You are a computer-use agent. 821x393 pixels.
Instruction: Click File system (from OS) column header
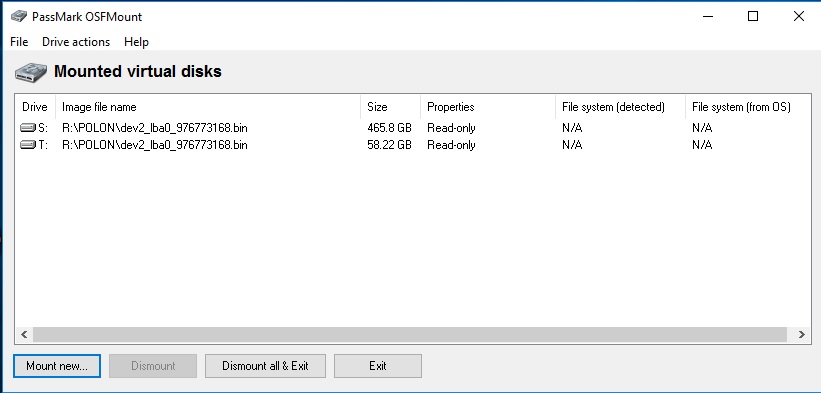tap(748, 107)
